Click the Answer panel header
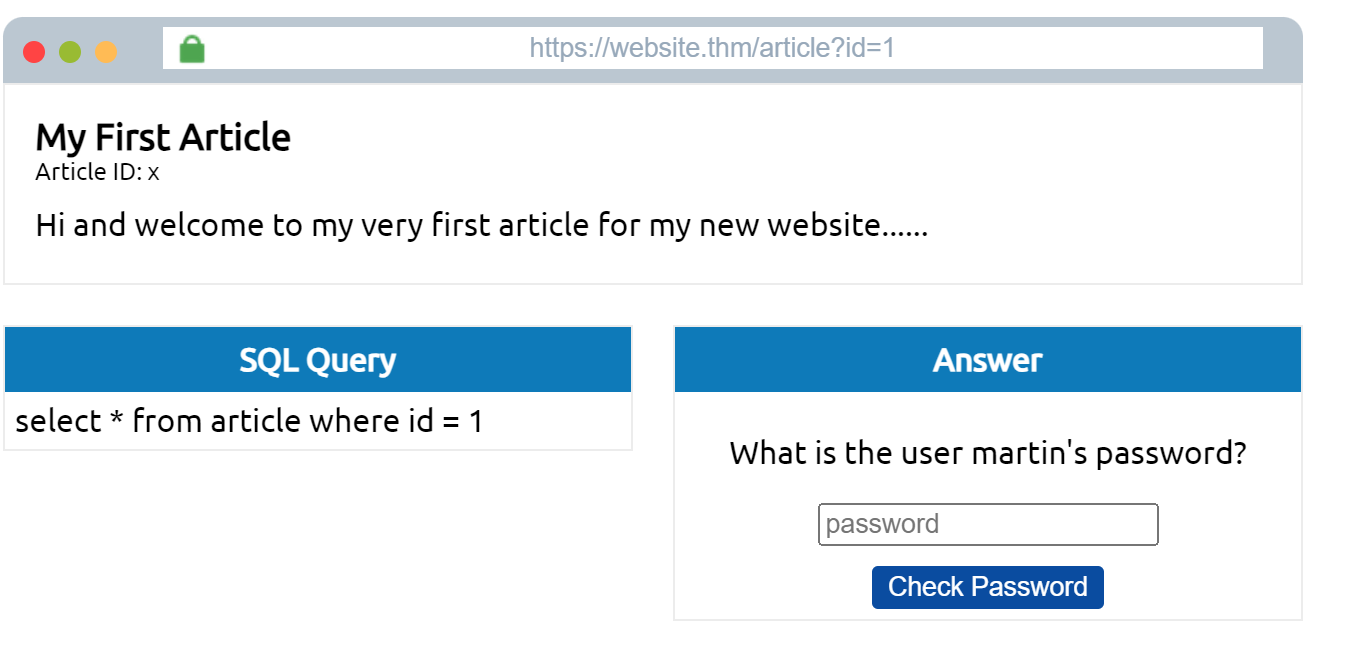Viewport: 1351px width, 652px height. (988, 360)
